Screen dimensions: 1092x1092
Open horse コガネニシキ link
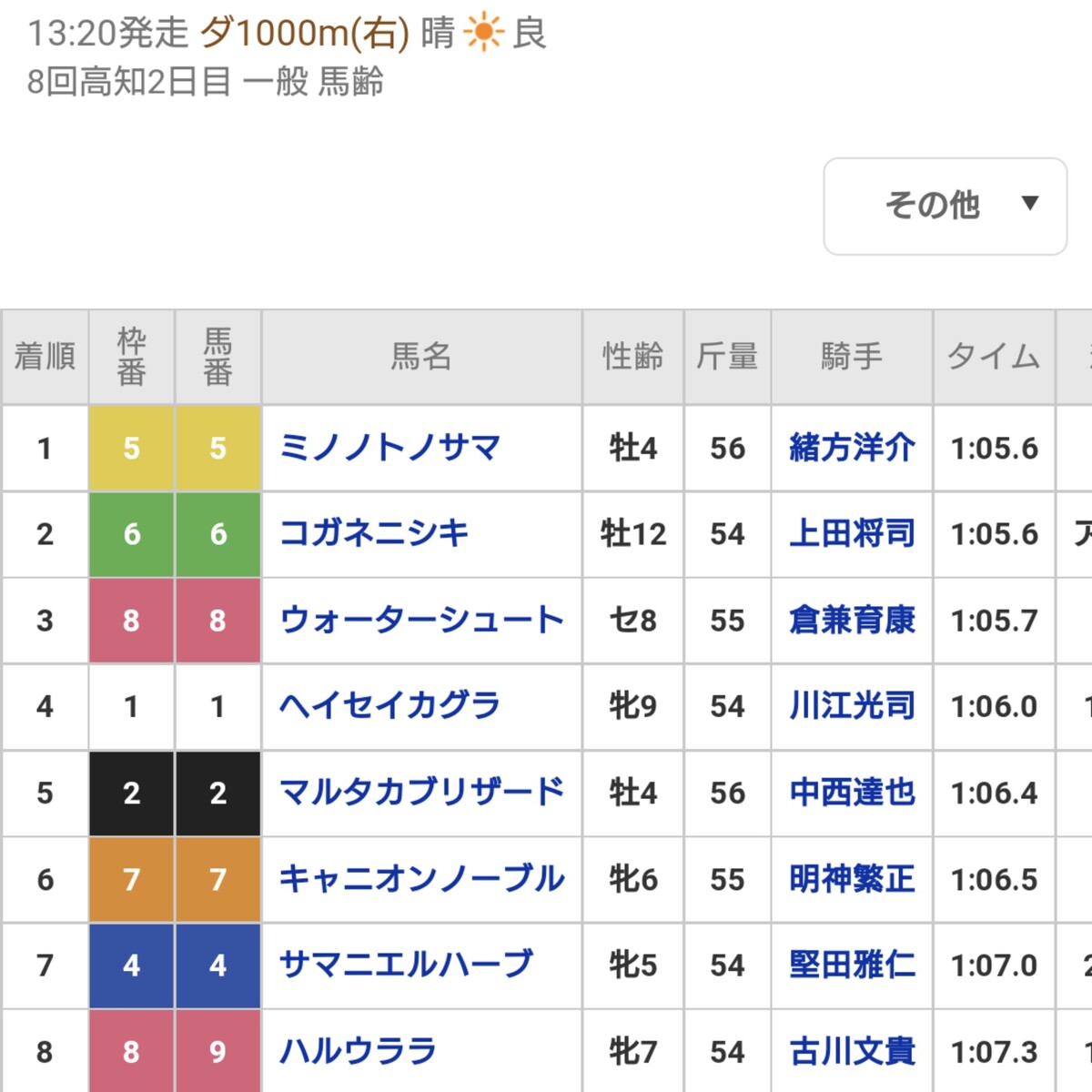pyautogui.click(x=374, y=533)
